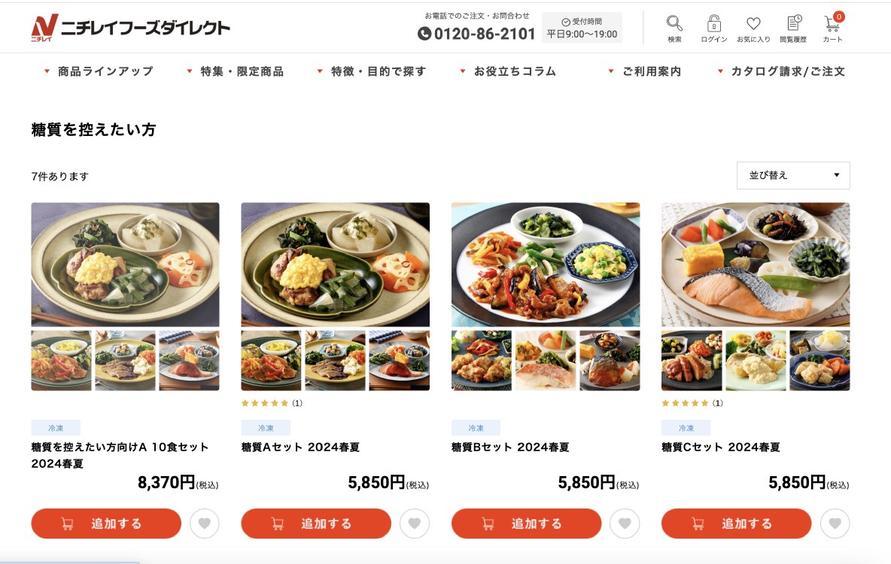Click the Nichirei Foods Direct logo
891x564 pixels.
point(131,27)
